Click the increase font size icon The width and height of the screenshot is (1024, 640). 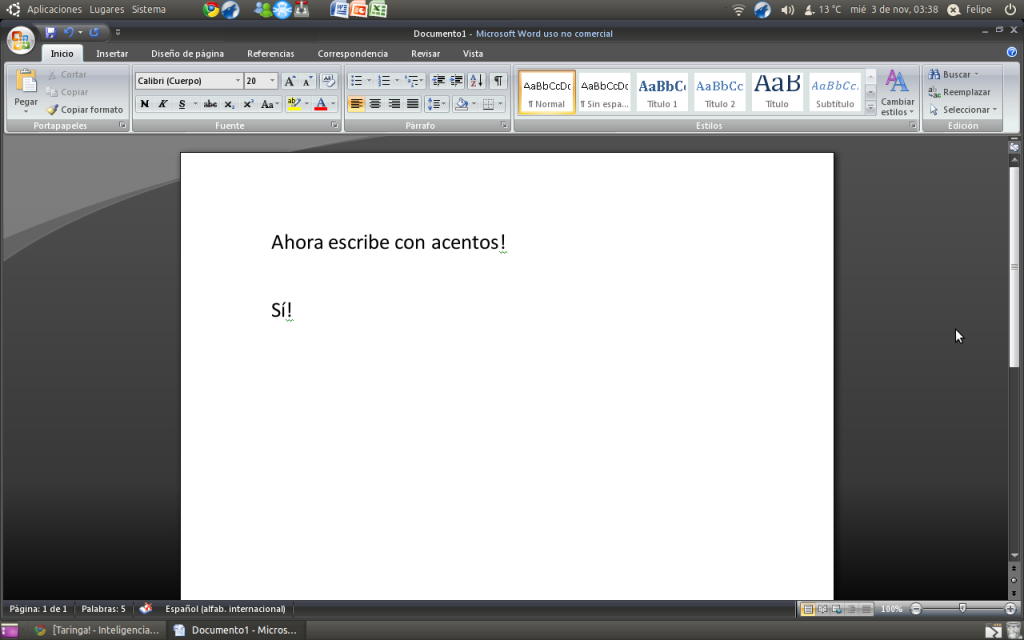(x=289, y=81)
